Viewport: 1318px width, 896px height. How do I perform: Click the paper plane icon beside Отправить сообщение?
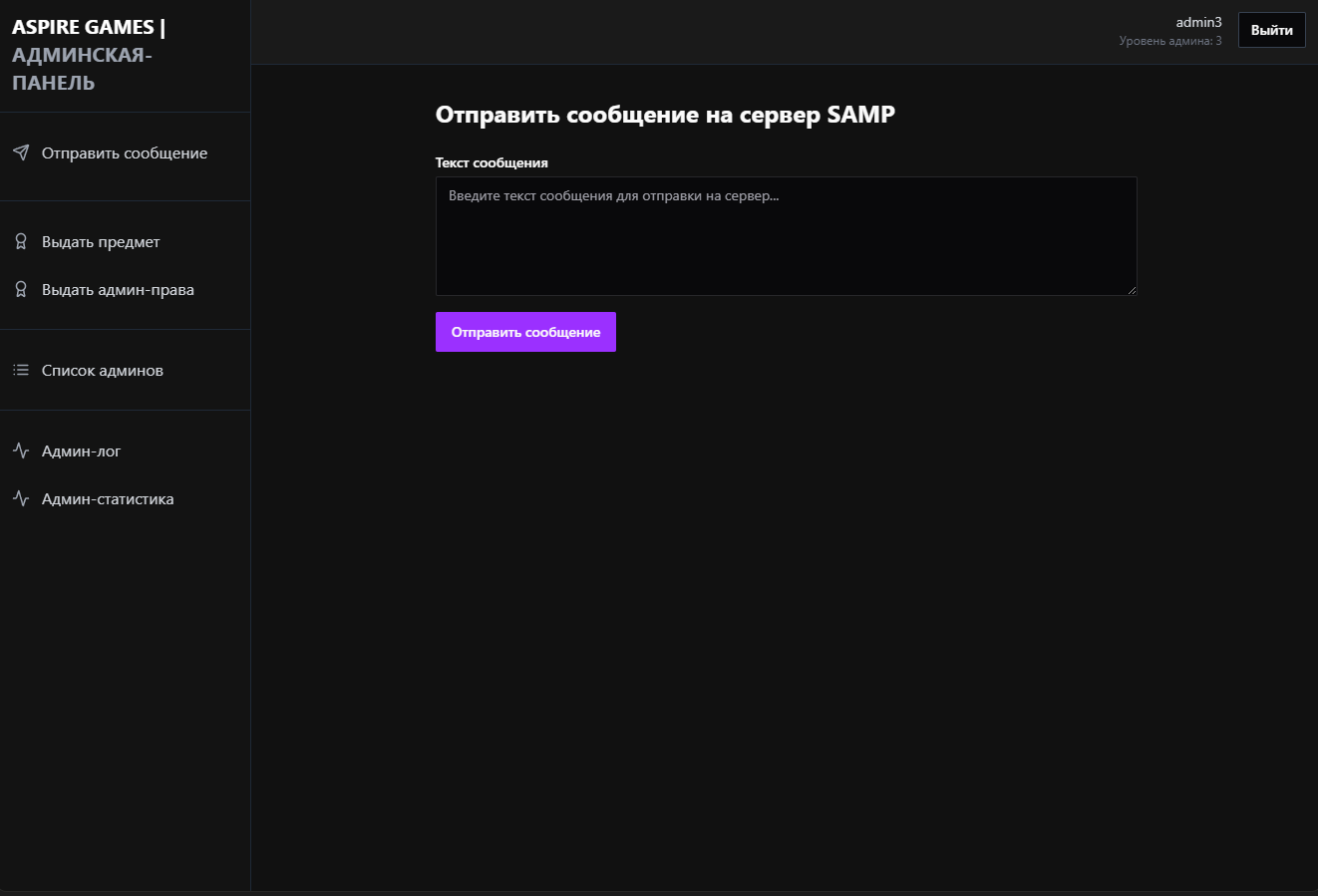click(21, 152)
